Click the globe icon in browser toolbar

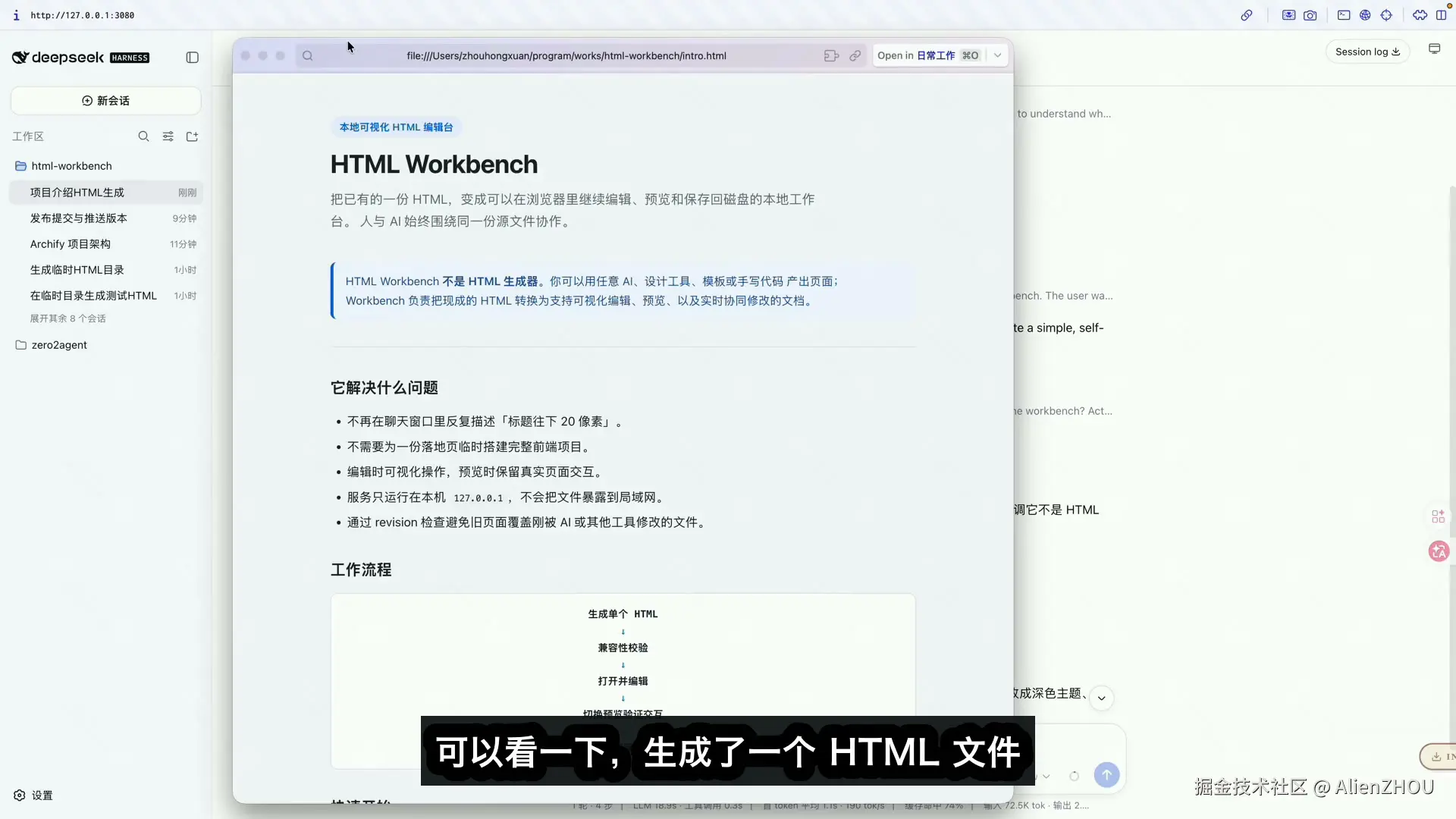[x=1365, y=15]
